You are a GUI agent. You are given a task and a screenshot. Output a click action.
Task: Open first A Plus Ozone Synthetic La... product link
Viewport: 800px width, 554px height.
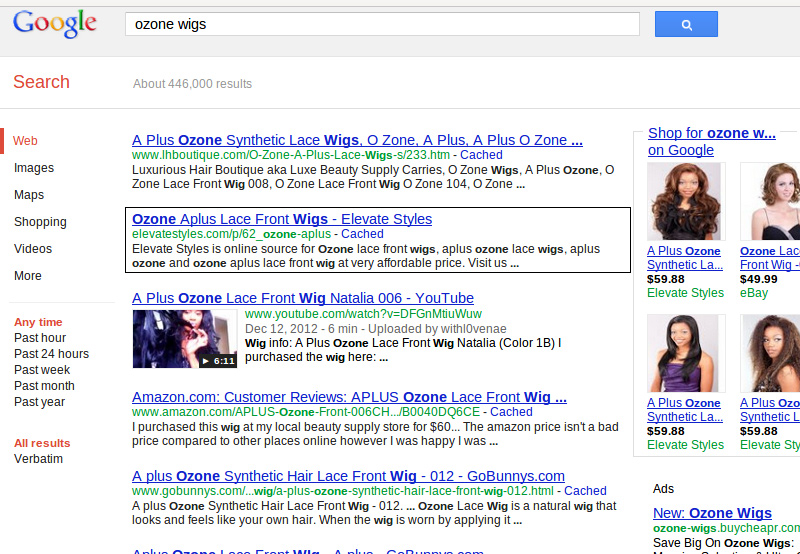coord(685,258)
